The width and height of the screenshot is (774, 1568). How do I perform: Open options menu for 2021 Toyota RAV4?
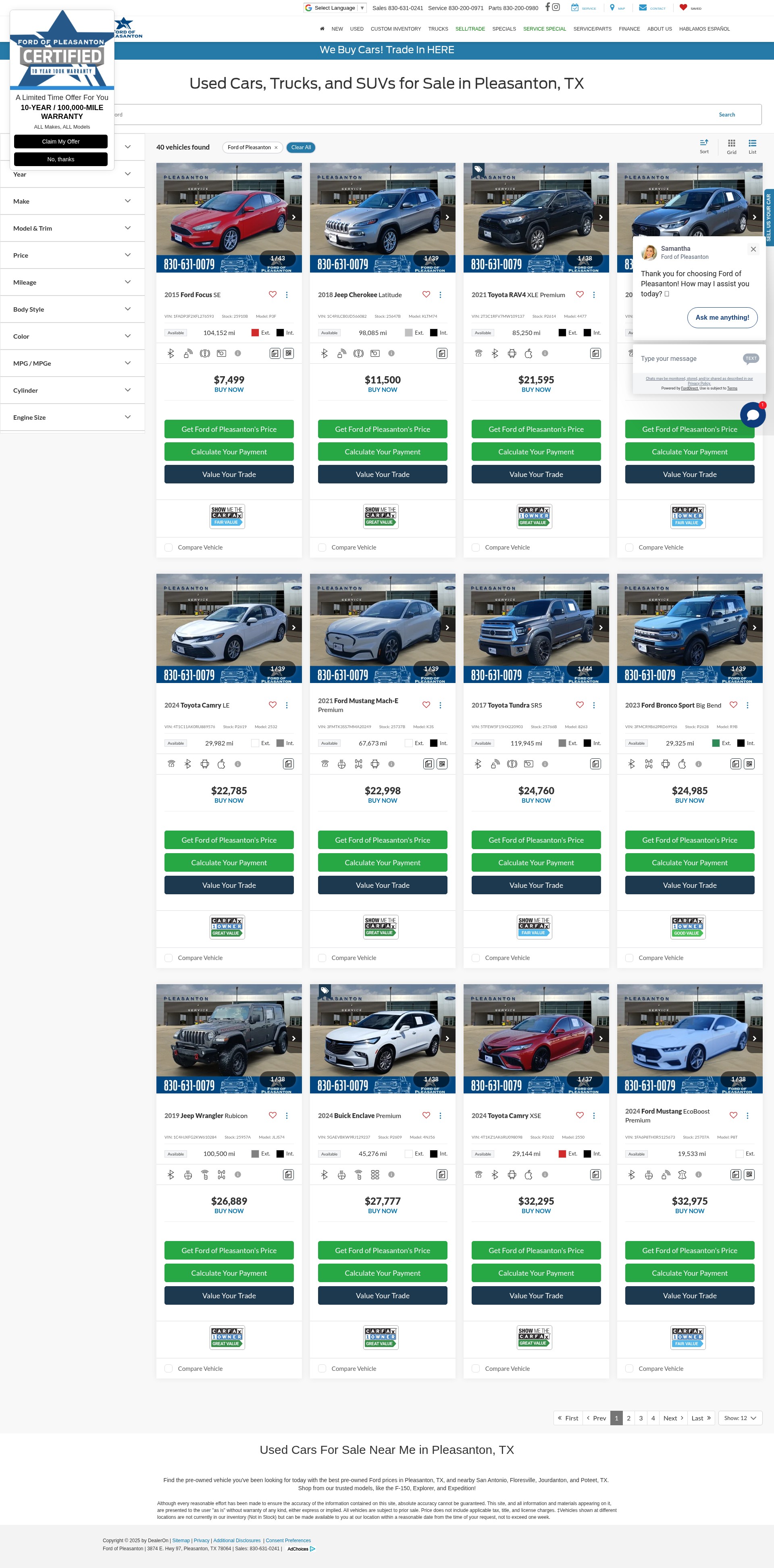coord(594,295)
